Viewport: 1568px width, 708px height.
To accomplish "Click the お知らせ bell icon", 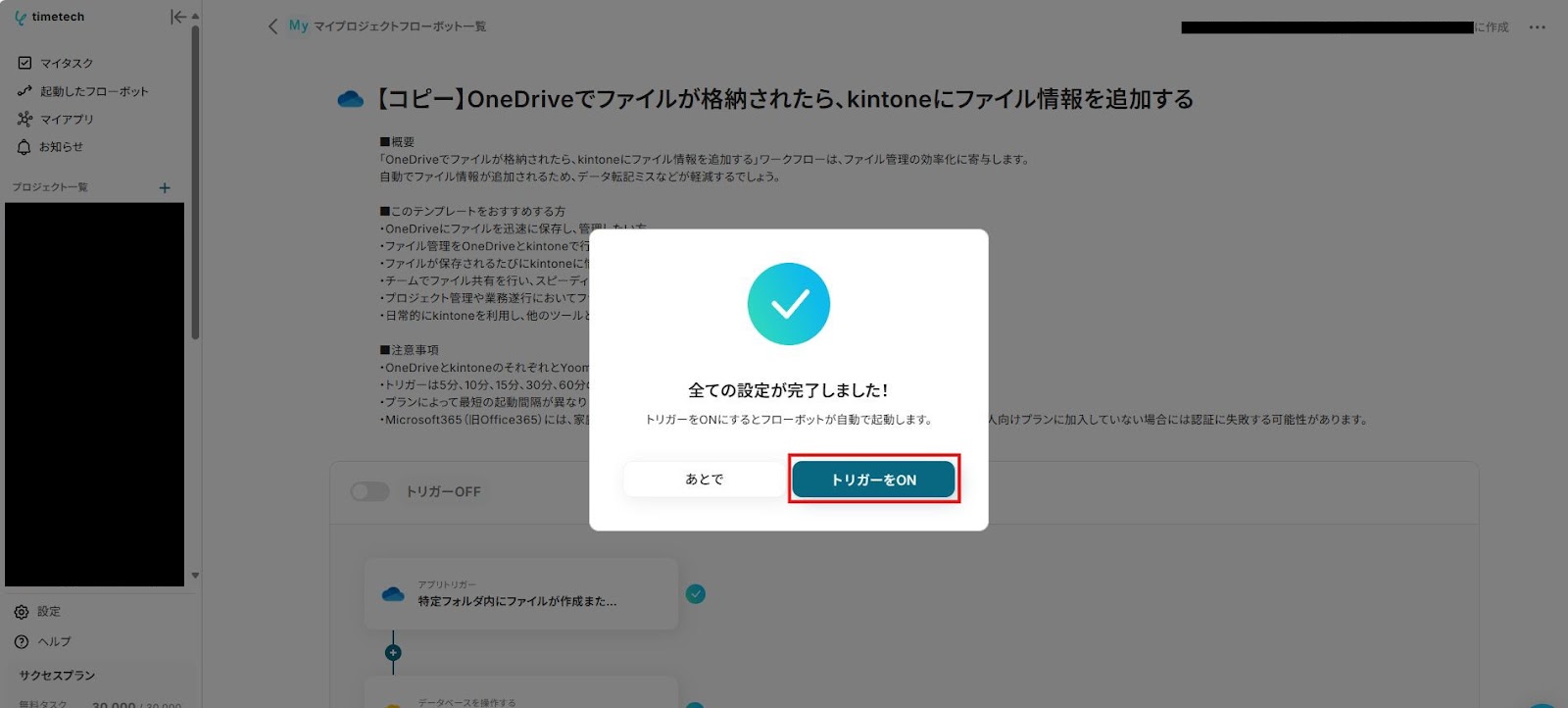I will (x=24, y=147).
